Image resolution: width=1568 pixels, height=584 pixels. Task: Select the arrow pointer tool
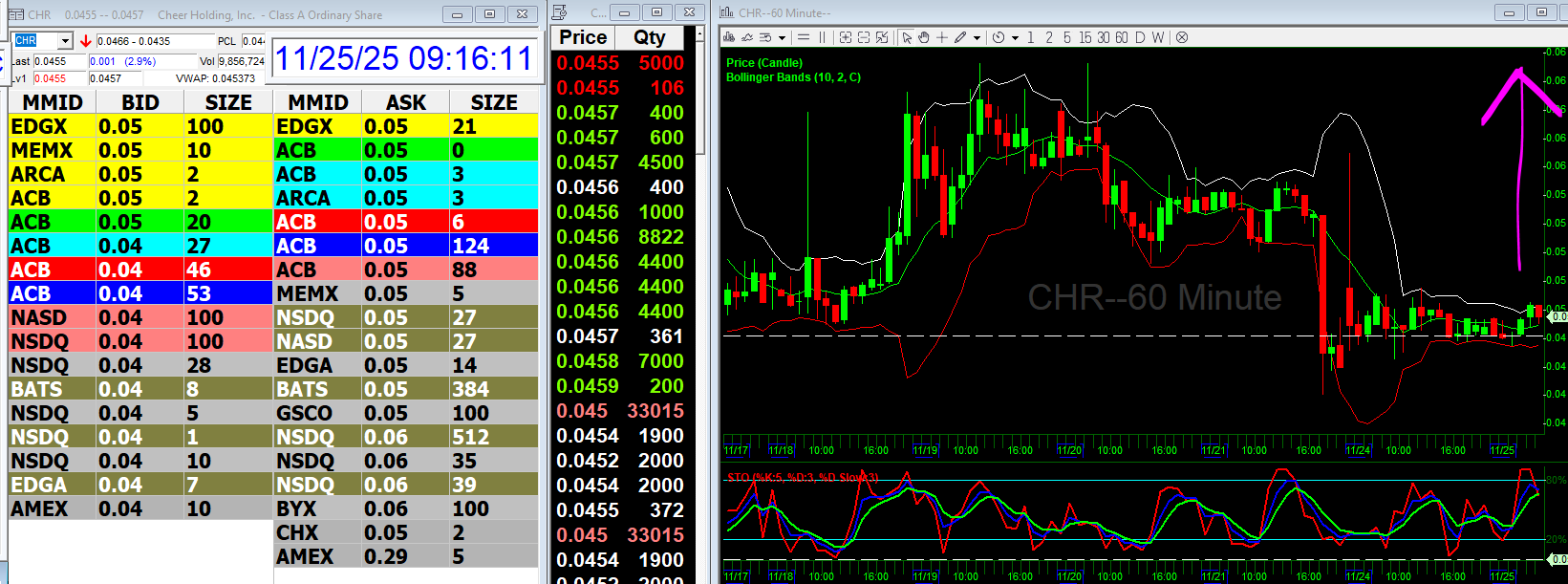tap(907, 37)
